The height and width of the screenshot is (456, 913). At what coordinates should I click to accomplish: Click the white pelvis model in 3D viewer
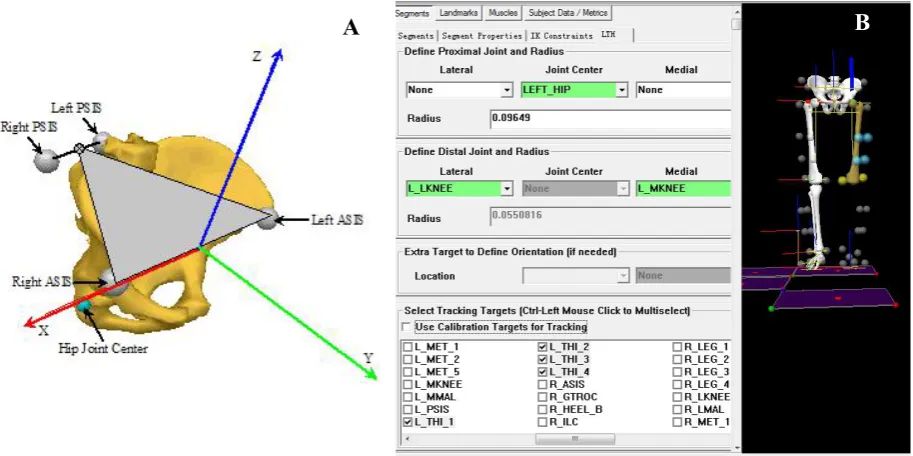[x=833, y=93]
